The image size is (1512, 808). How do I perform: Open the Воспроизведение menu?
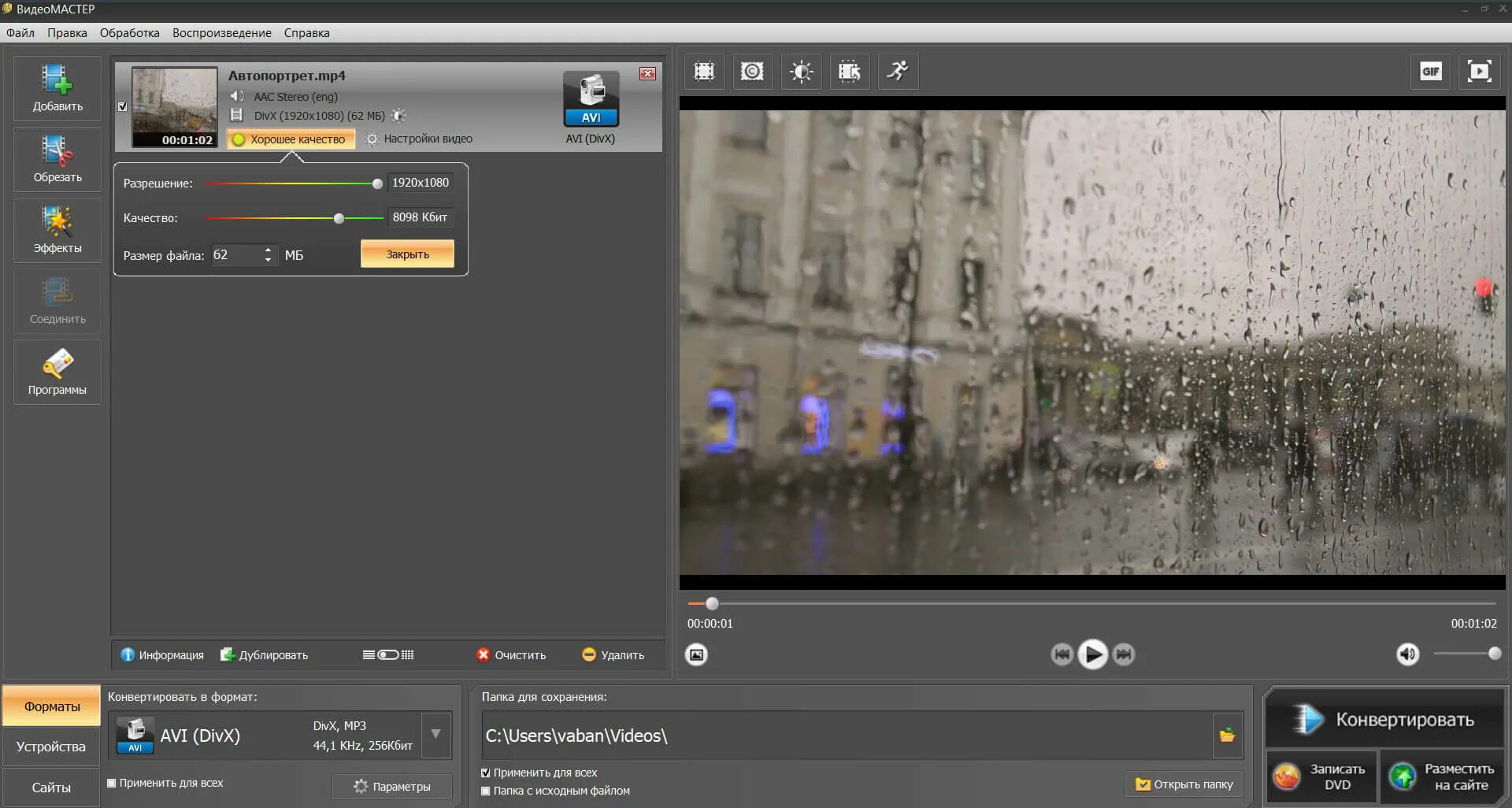(x=222, y=33)
